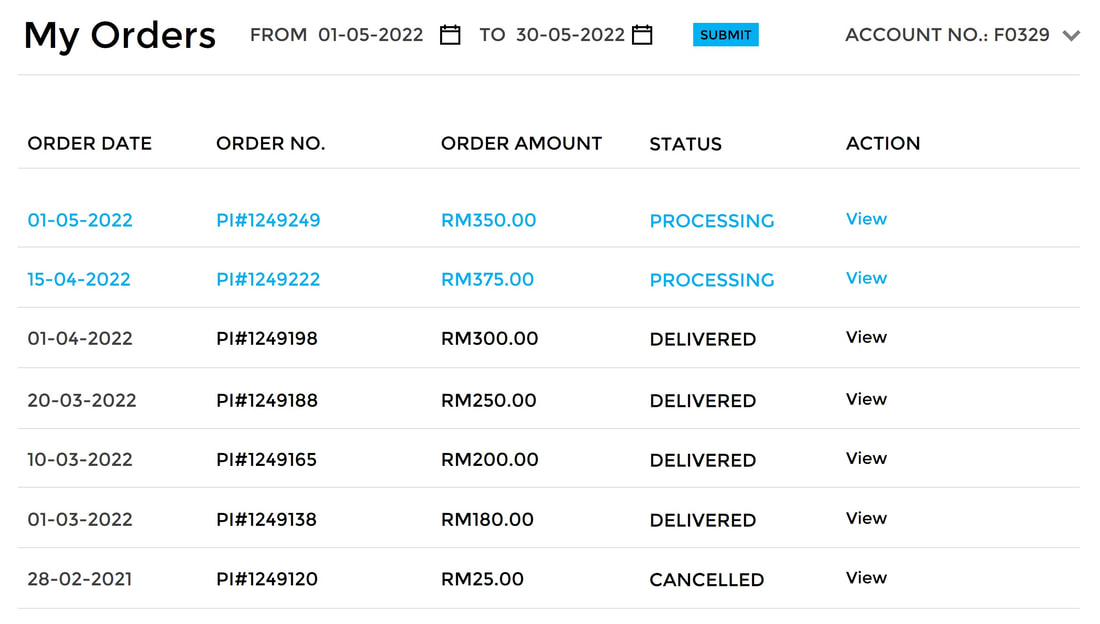Expand the Account No. F0329 dropdown chevron

[x=1071, y=35]
